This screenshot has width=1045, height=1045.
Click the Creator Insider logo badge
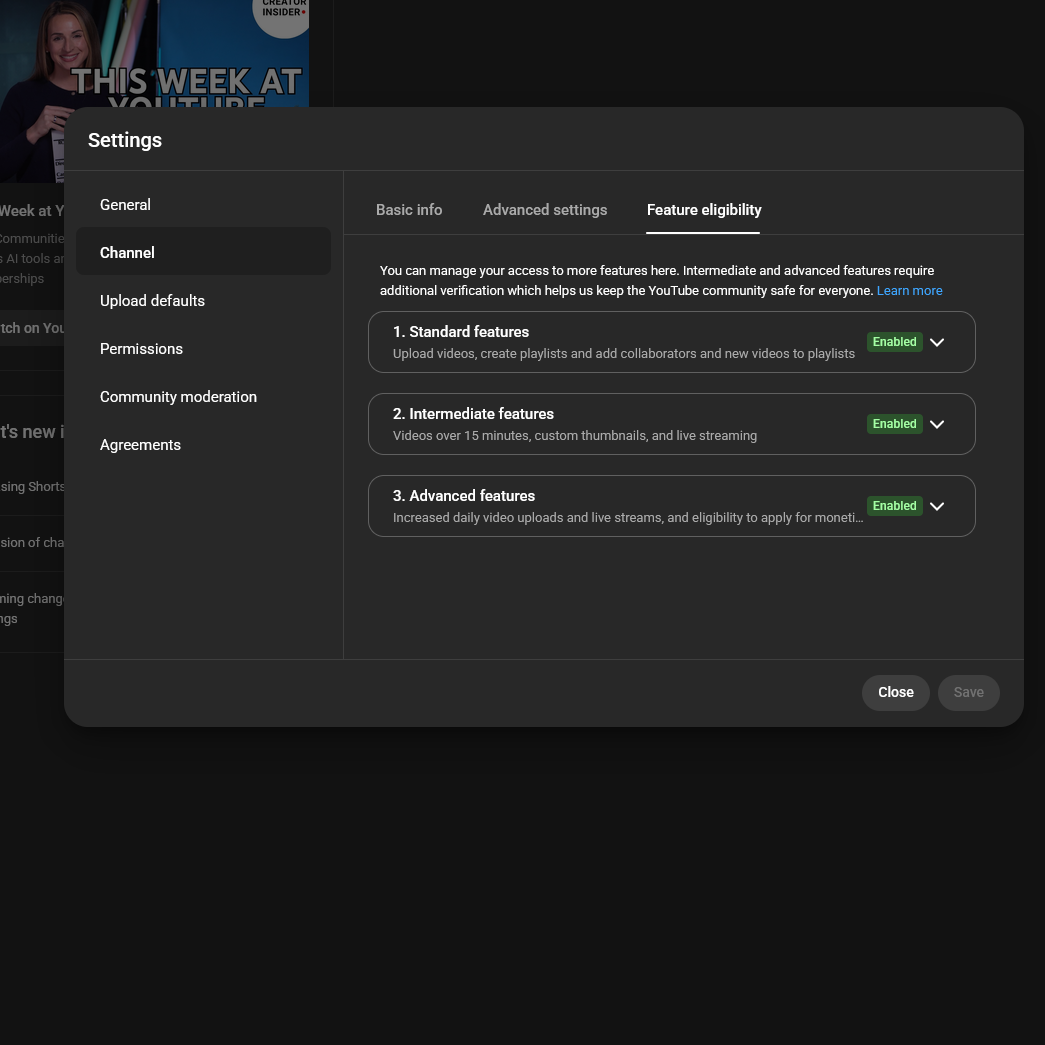(284, 14)
